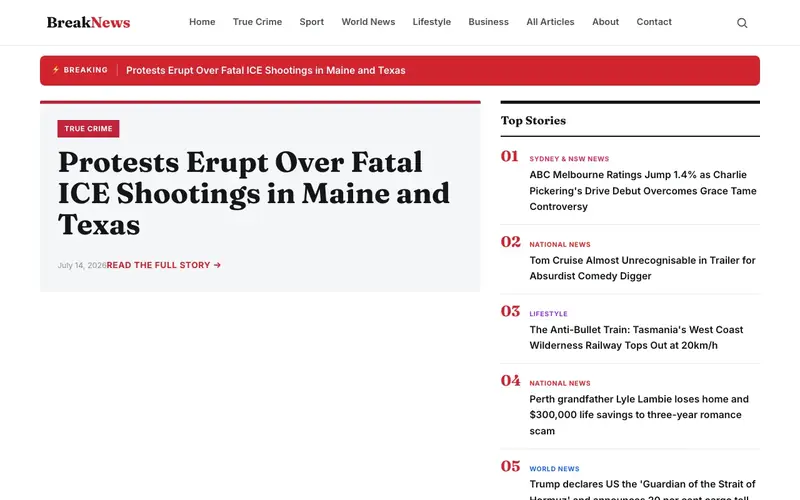800x500 pixels.
Task: Click the breaking banner headline text
Action: [266, 70]
